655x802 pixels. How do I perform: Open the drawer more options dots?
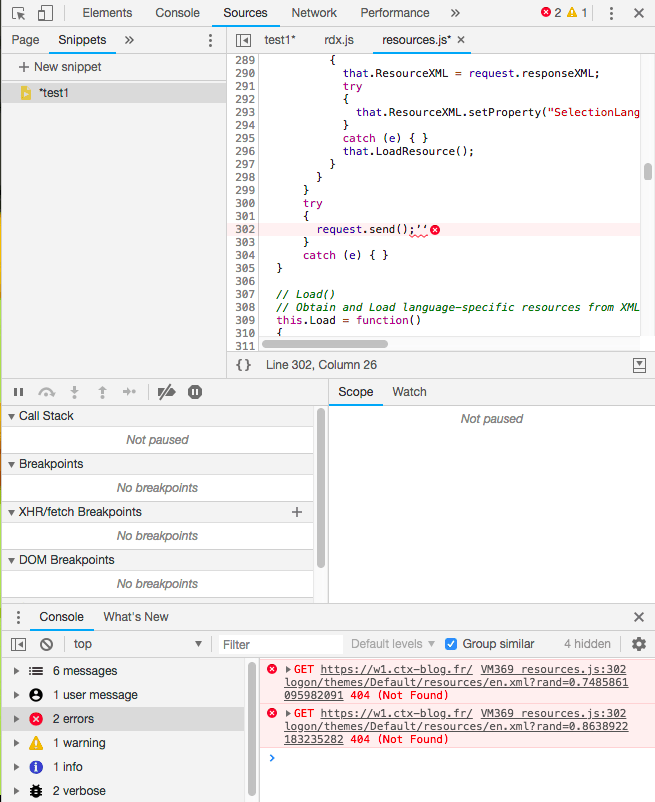(18, 617)
